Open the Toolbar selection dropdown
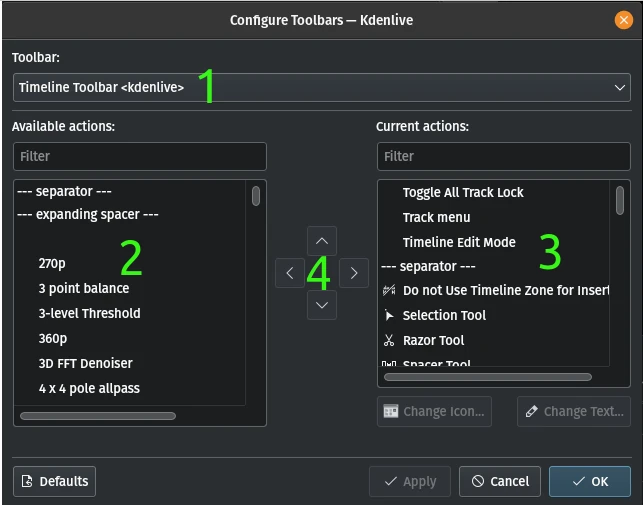This screenshot has height=505, width=643. click(322, 87)
